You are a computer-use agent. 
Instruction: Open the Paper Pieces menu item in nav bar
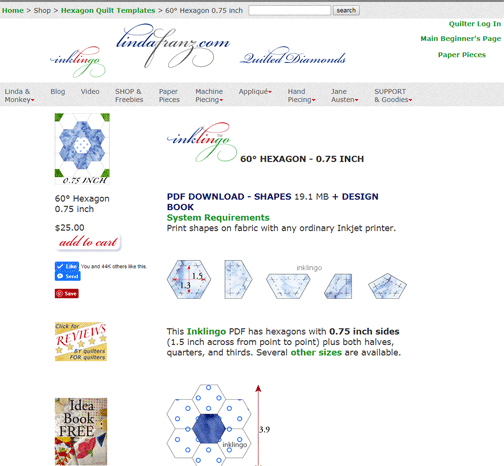(x=169, y=95)
